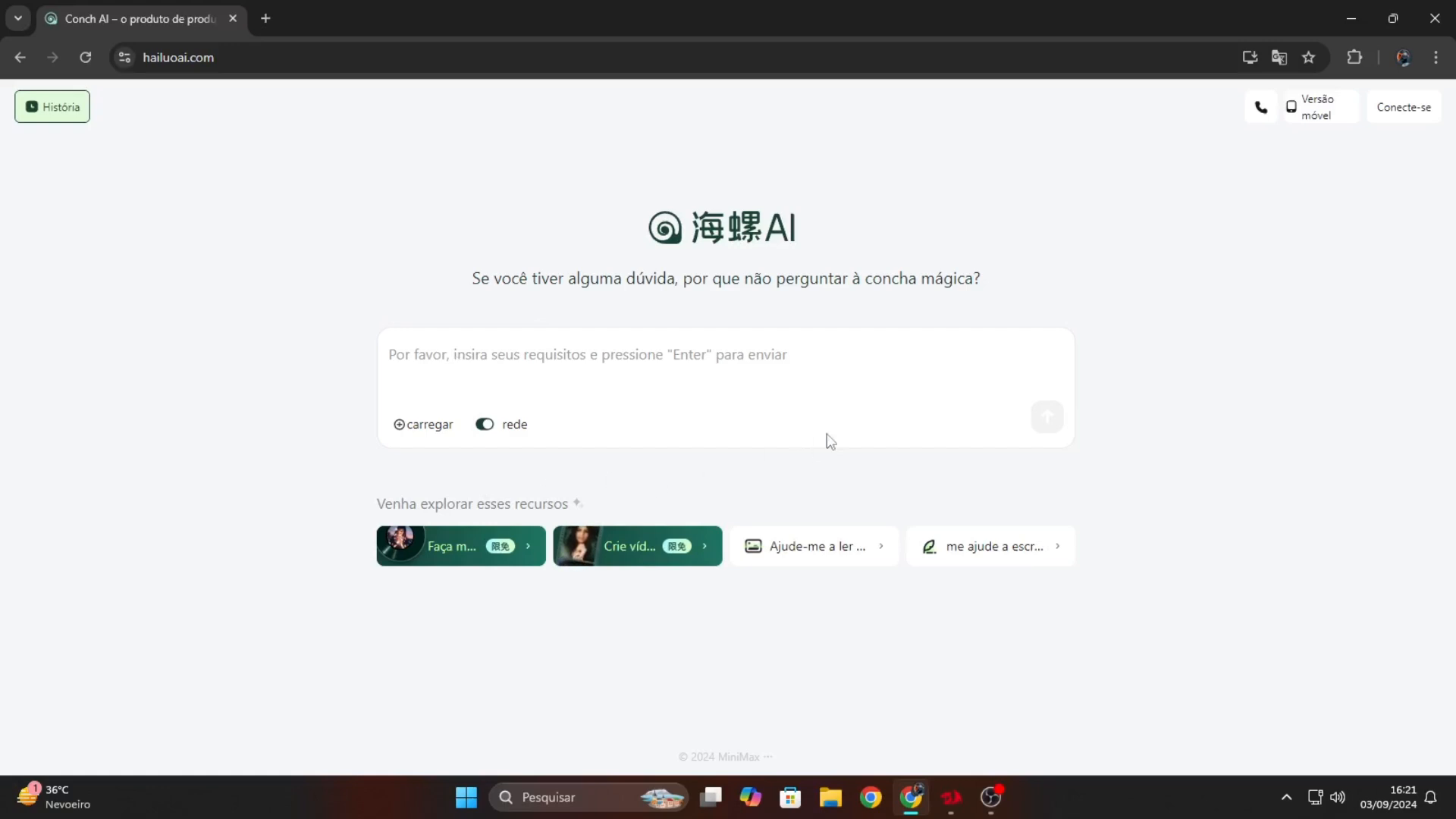1456x819 pixels.
Task: Open File Explorer from taskbar
Action: (830, 797)
